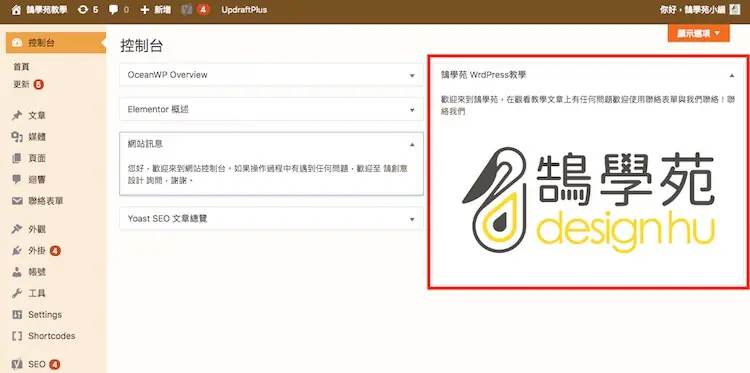
Task: Click the 網站訊息 widget title
Action: (x=145, y=144)
